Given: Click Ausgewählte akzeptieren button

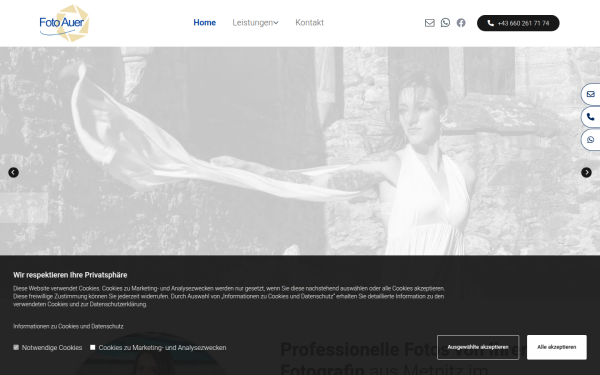Looking at the screenshot, I should (x=478, y=347).
